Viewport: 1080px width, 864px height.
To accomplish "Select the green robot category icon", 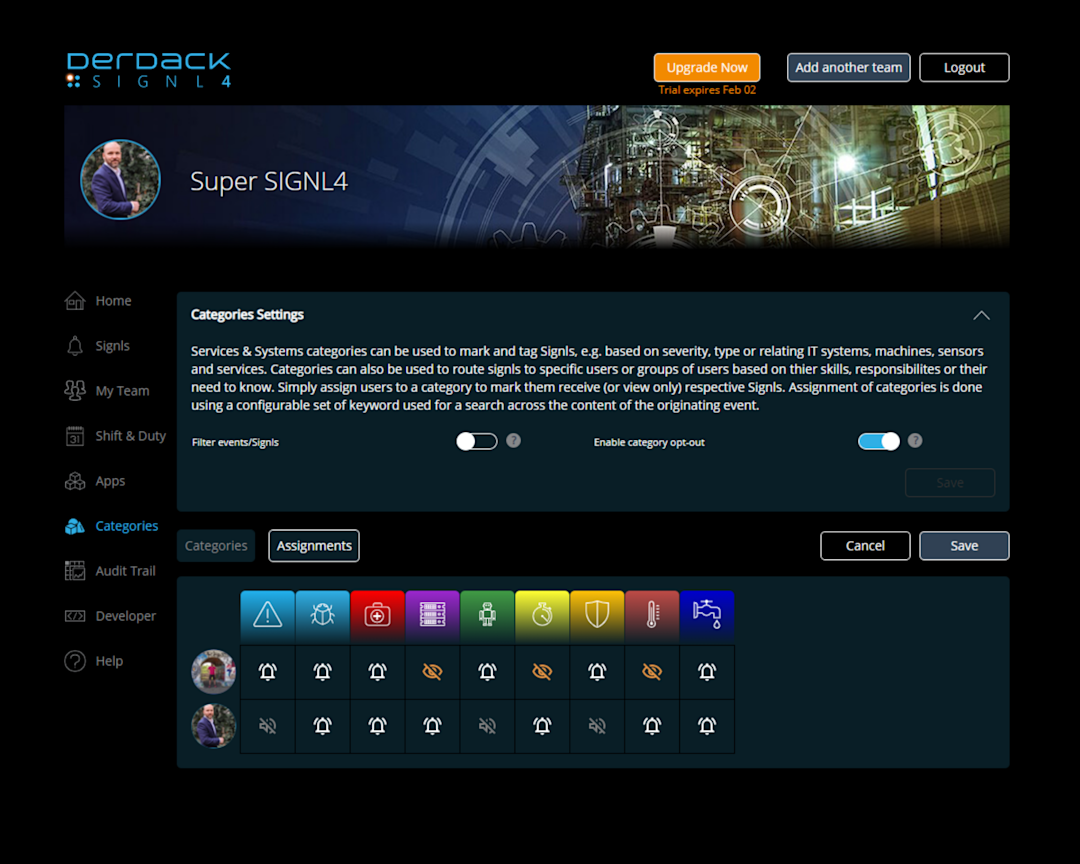I will pos(487,613).
